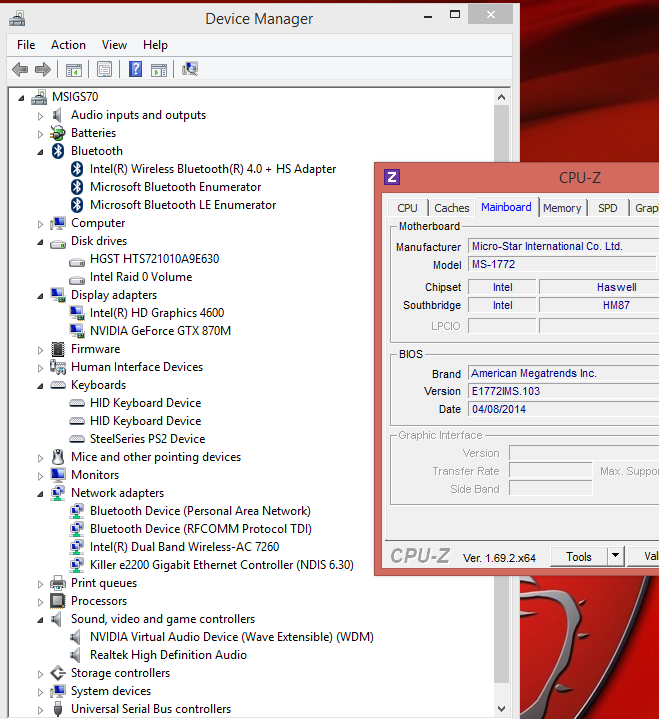Click the CPU-Z logo icon in title bar
The width and height of the screenshot is (659, 719).
coord(392,178)
